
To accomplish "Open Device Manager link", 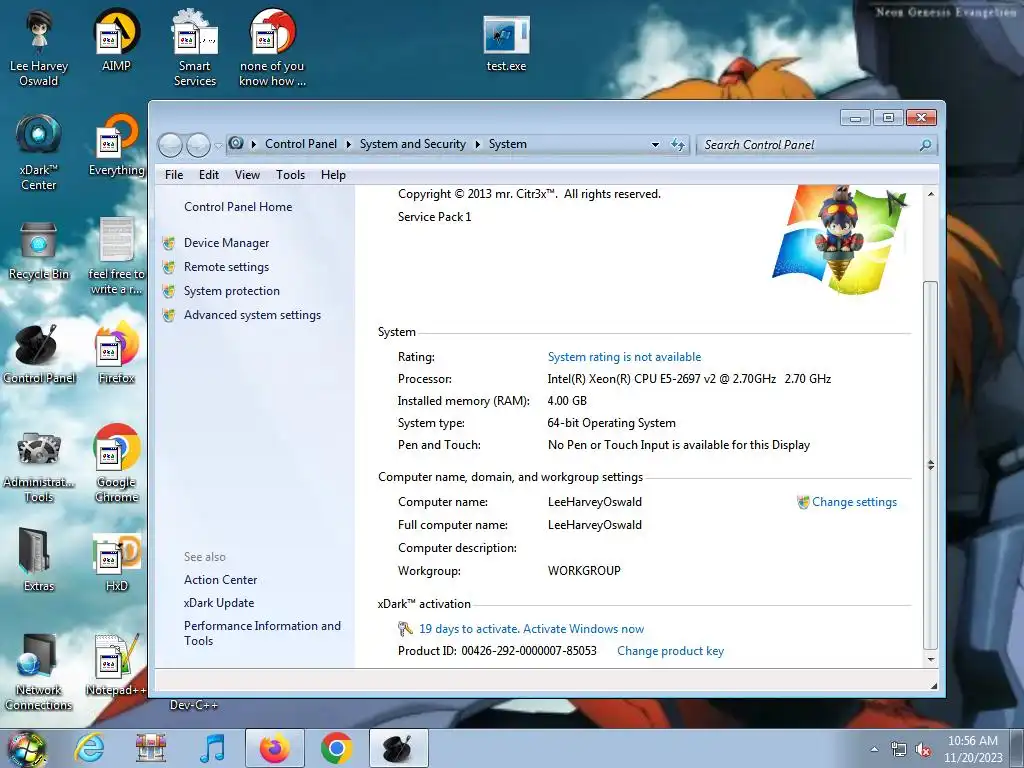I will [226, 242].
